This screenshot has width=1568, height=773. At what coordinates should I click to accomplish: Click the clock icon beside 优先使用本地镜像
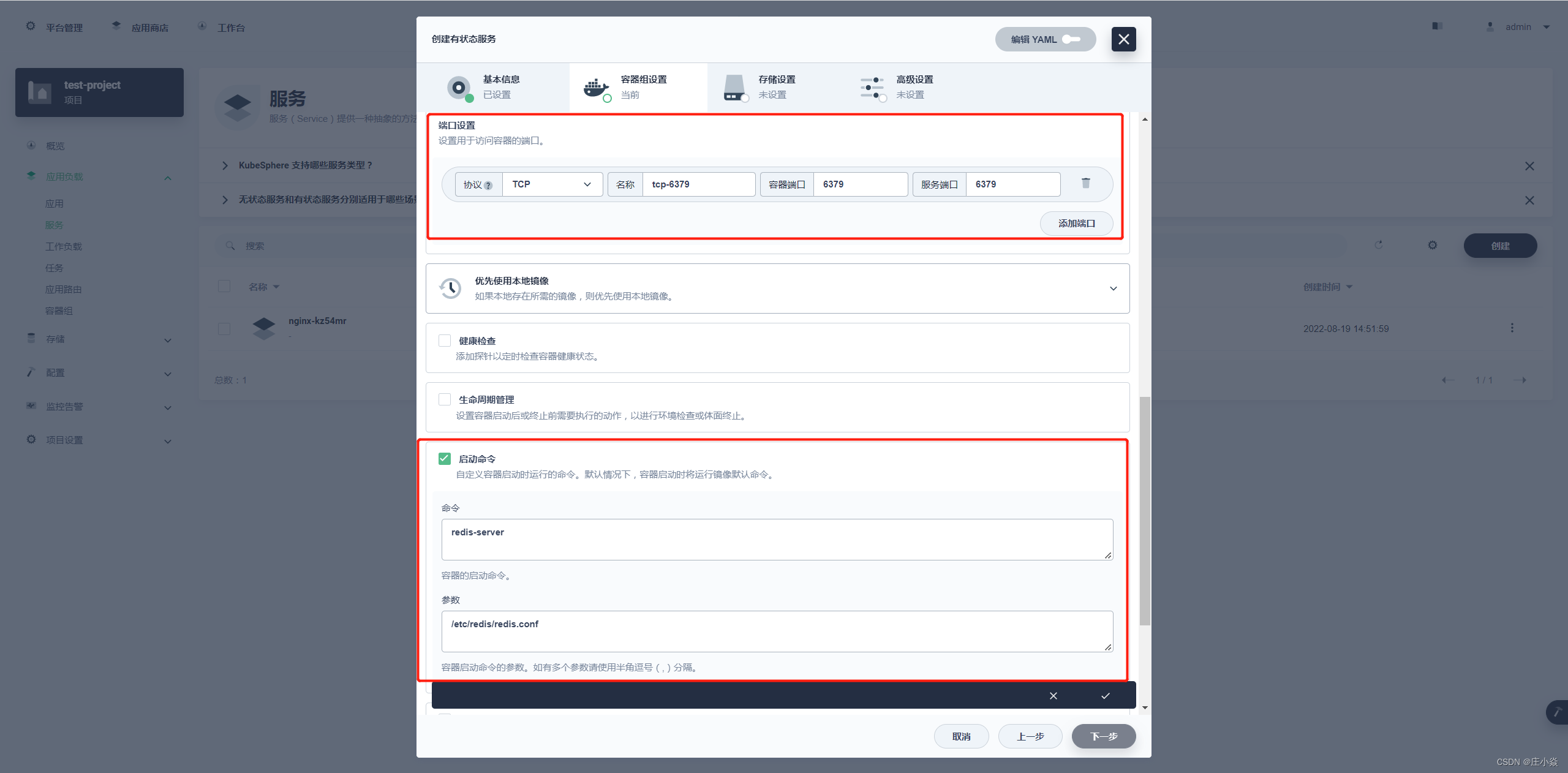(x=450, y=288)
